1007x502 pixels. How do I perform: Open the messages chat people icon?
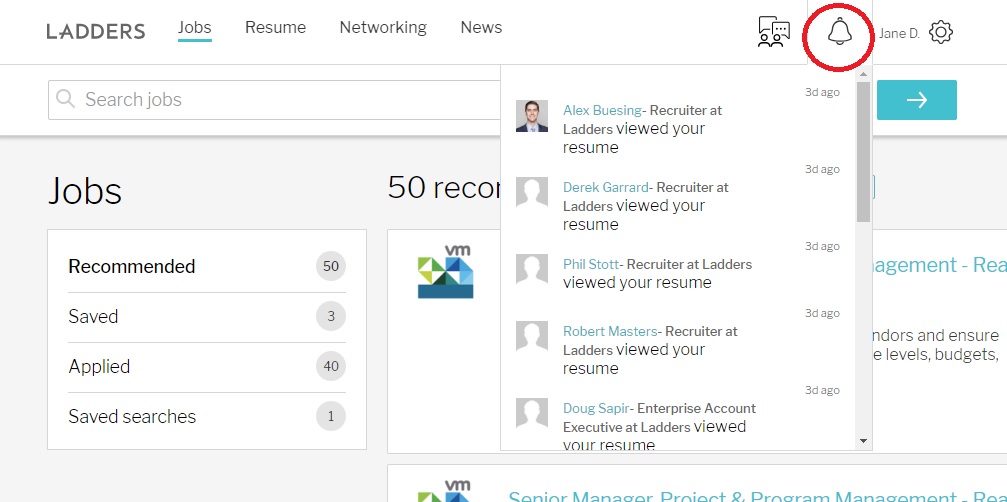click(x=774, y=31)
